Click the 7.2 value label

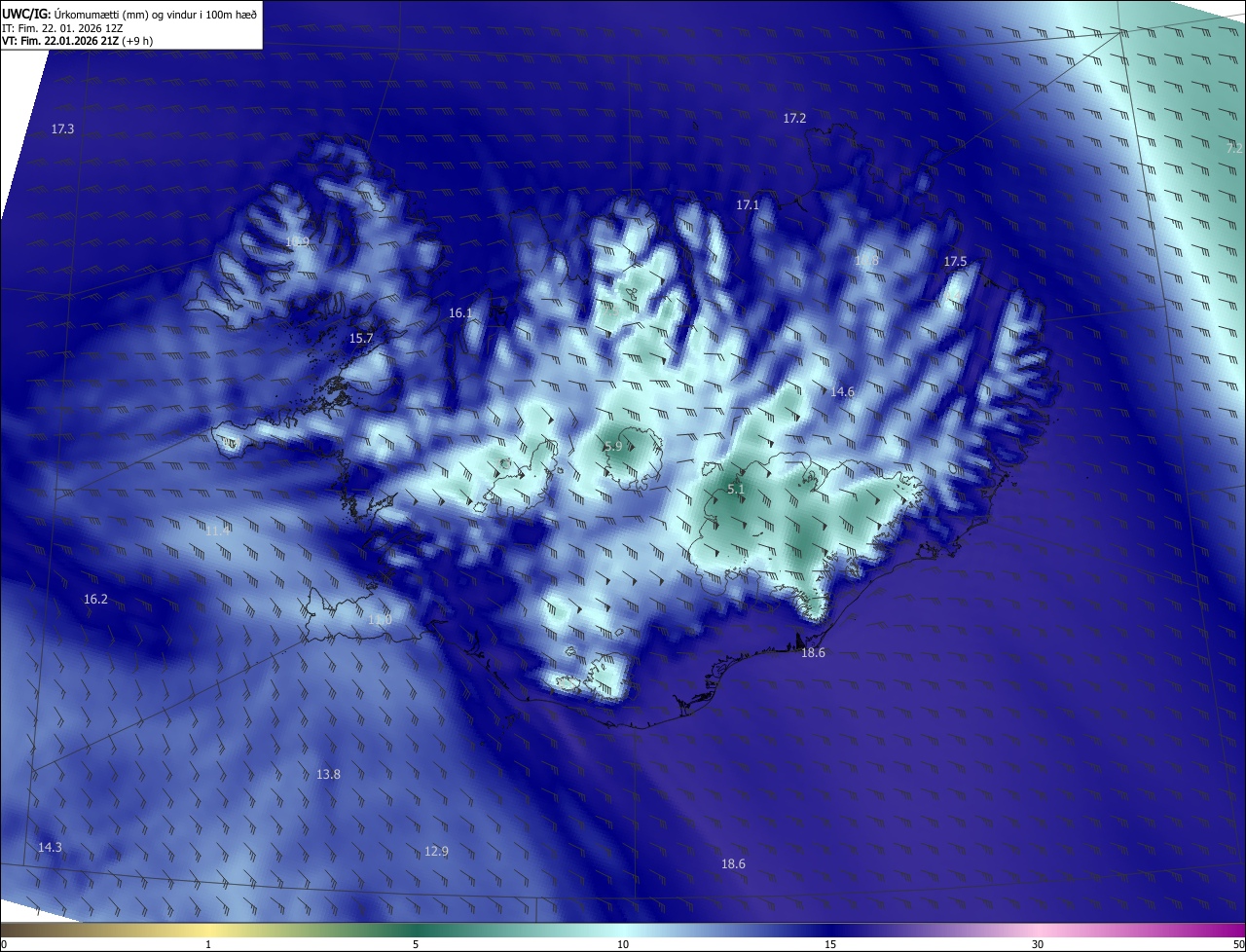[x=1234, y=148]
